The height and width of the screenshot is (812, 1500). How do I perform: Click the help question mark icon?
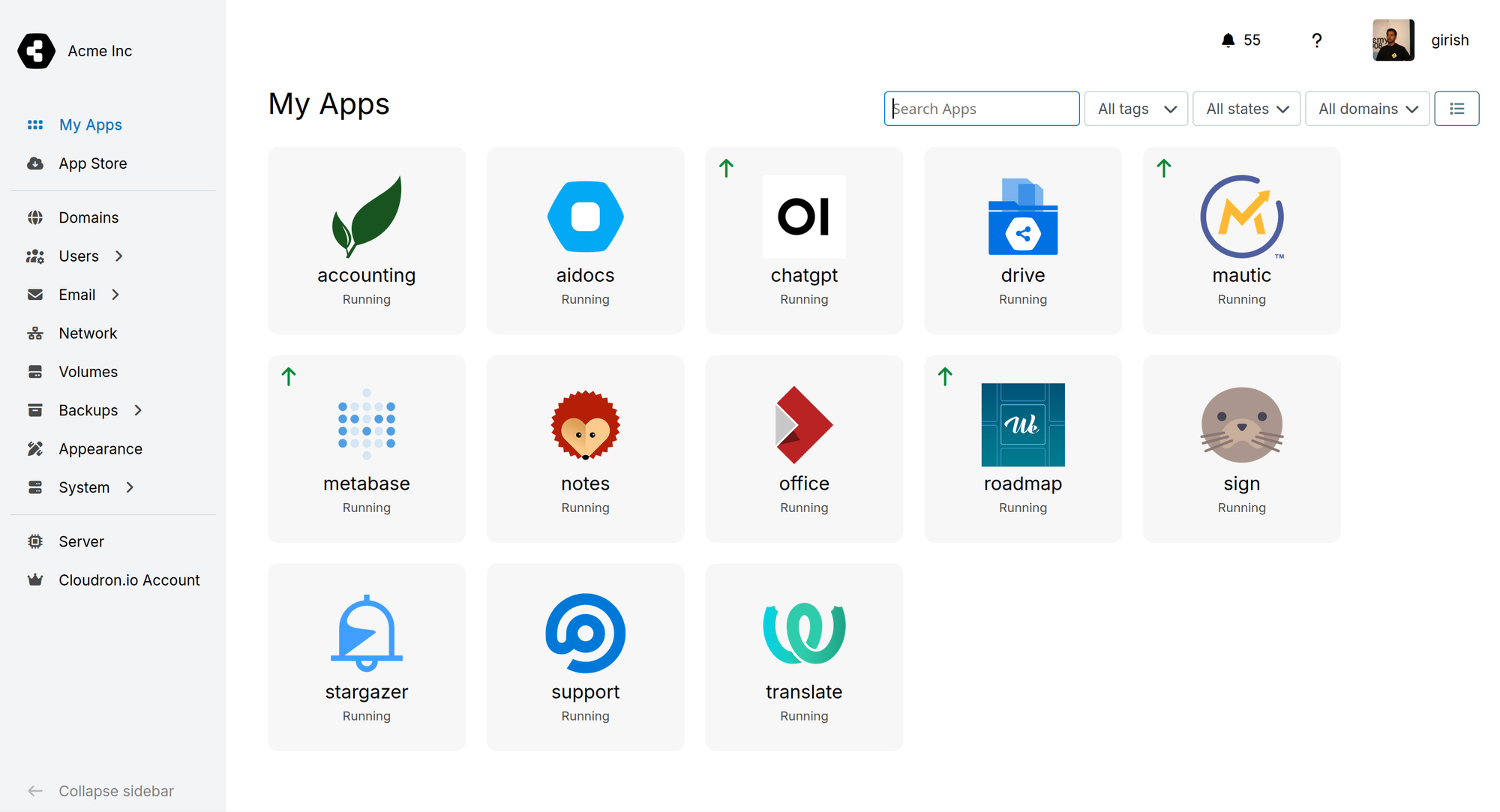click(1316, 40)
